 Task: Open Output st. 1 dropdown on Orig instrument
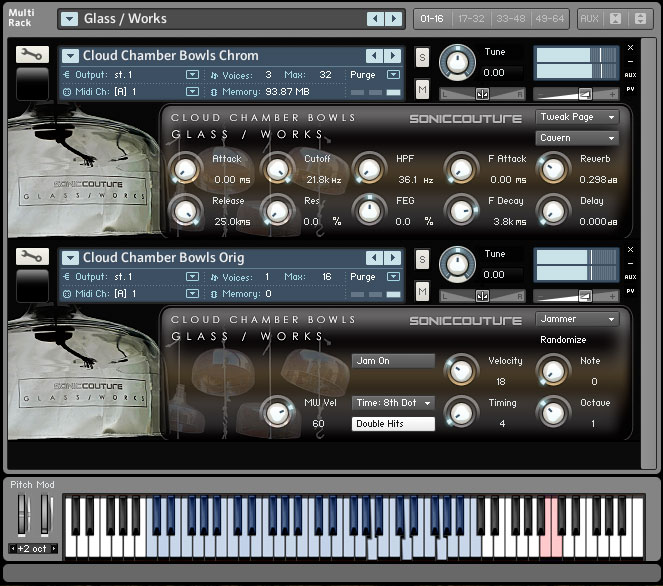click(x=192, y=277)
